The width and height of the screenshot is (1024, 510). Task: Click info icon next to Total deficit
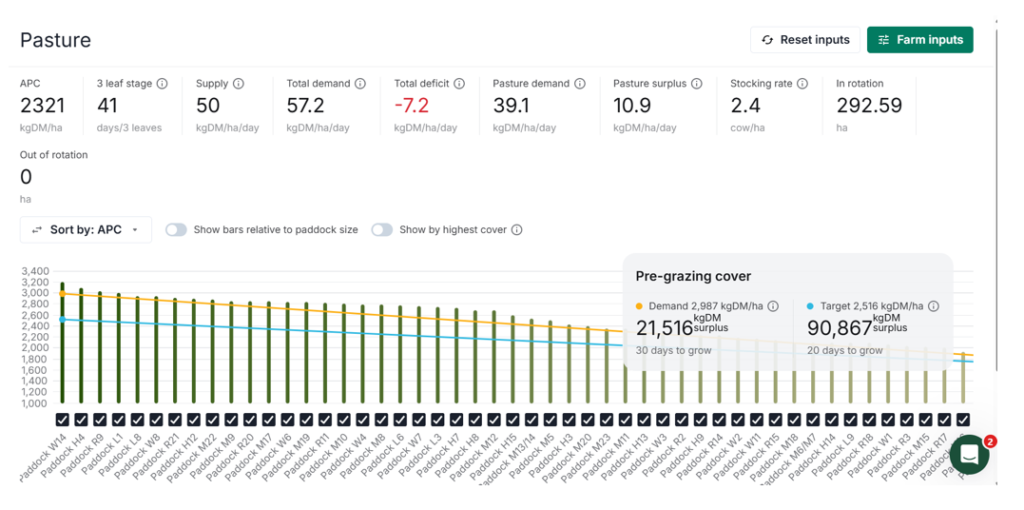tap(459, 84)
